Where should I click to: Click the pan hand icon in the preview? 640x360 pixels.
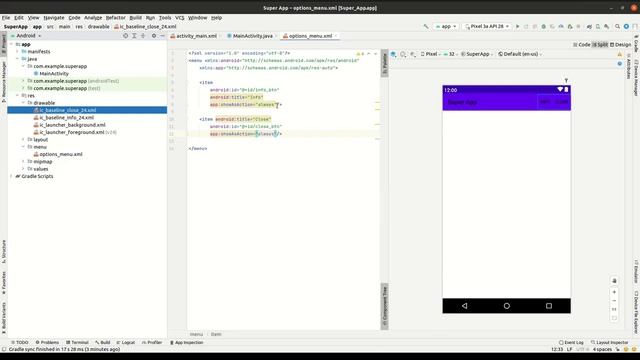point(614,281)
